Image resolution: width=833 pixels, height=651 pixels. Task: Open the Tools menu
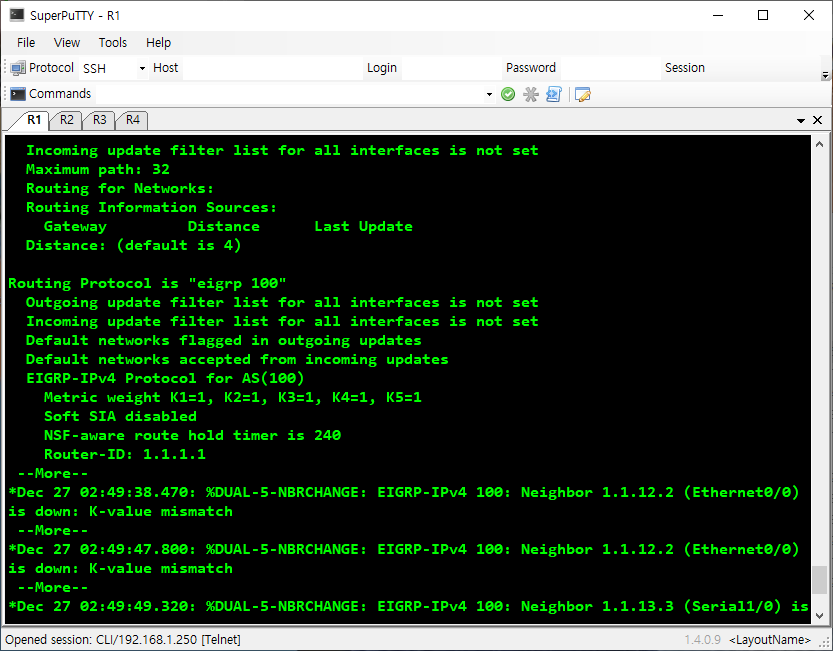click(113, 43)
